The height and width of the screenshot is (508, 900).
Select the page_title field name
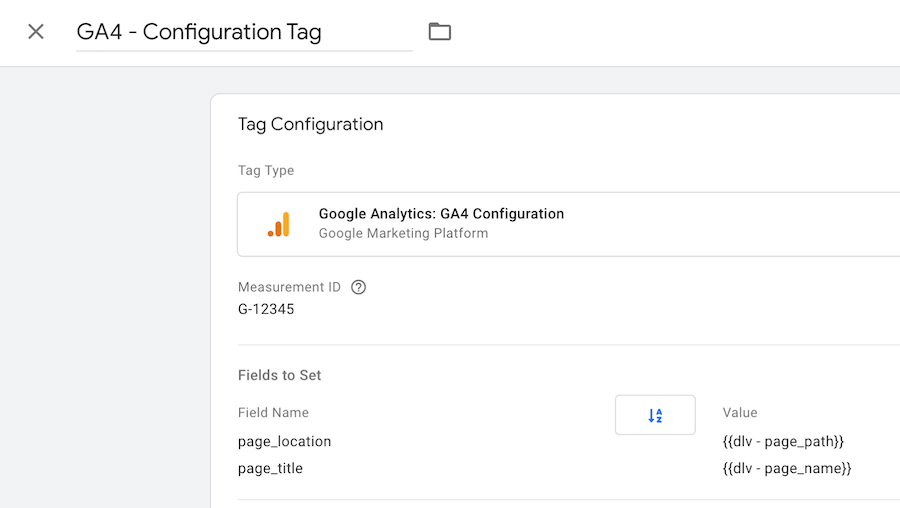click(270, 468)
